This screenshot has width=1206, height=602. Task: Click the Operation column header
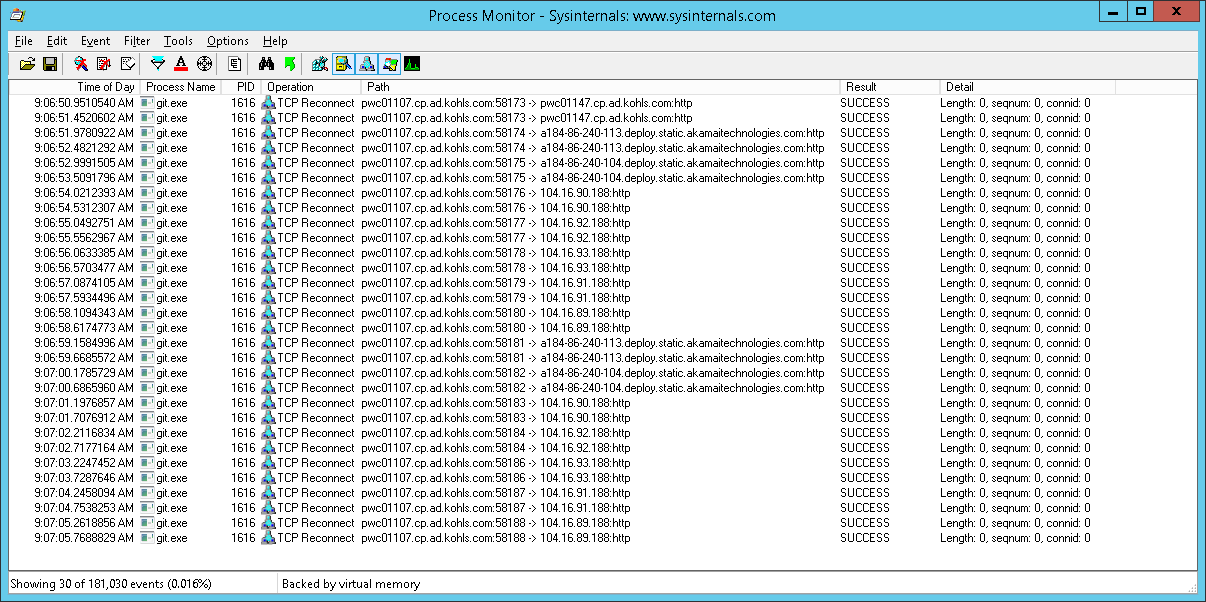tap(311, 87)
